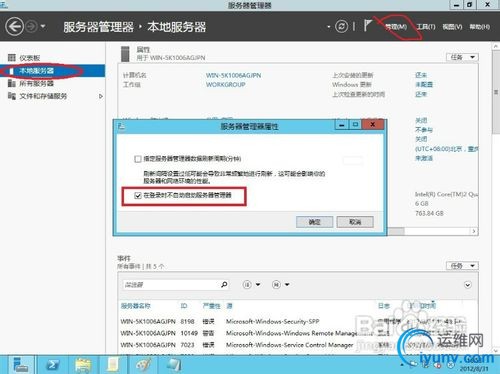The width and height of the screenshot is (500, 374).
Task: Click the events filter input field
Action: [x=170, y=285]
